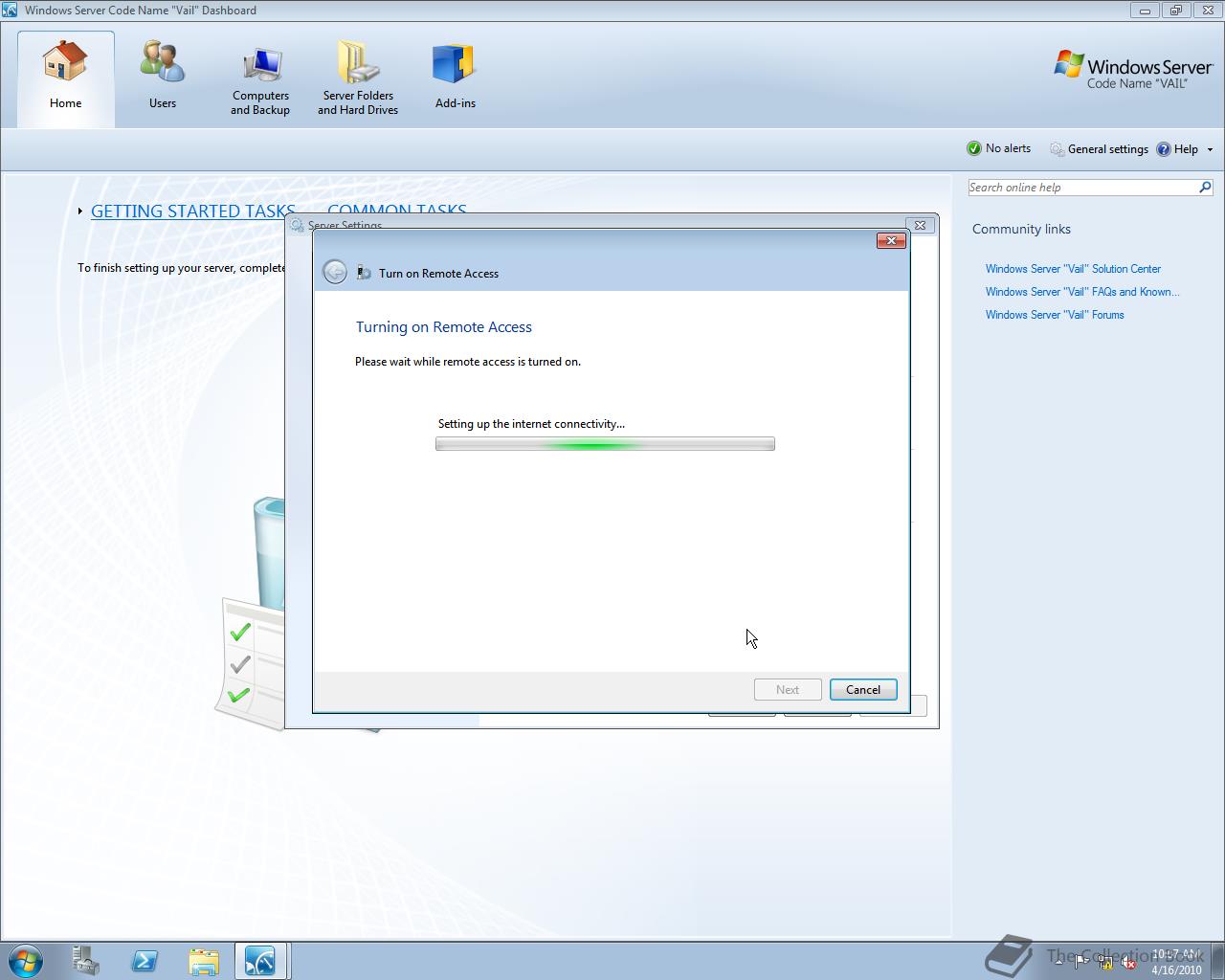Switch to the Common Tasks tab
The height and width of the screenshot is (980, 1225).
(x=397, y=209)
